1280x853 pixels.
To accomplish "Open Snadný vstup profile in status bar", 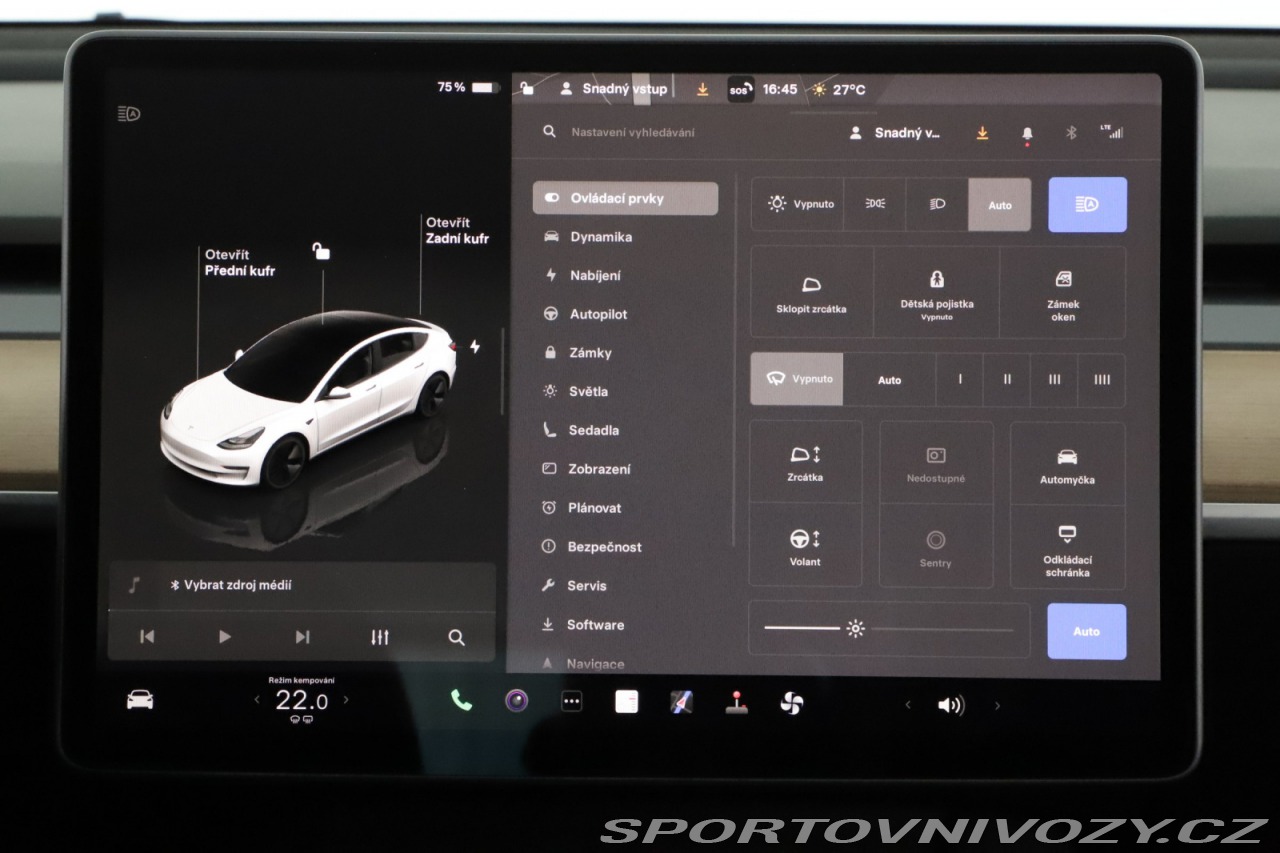I will coord(613,89).
